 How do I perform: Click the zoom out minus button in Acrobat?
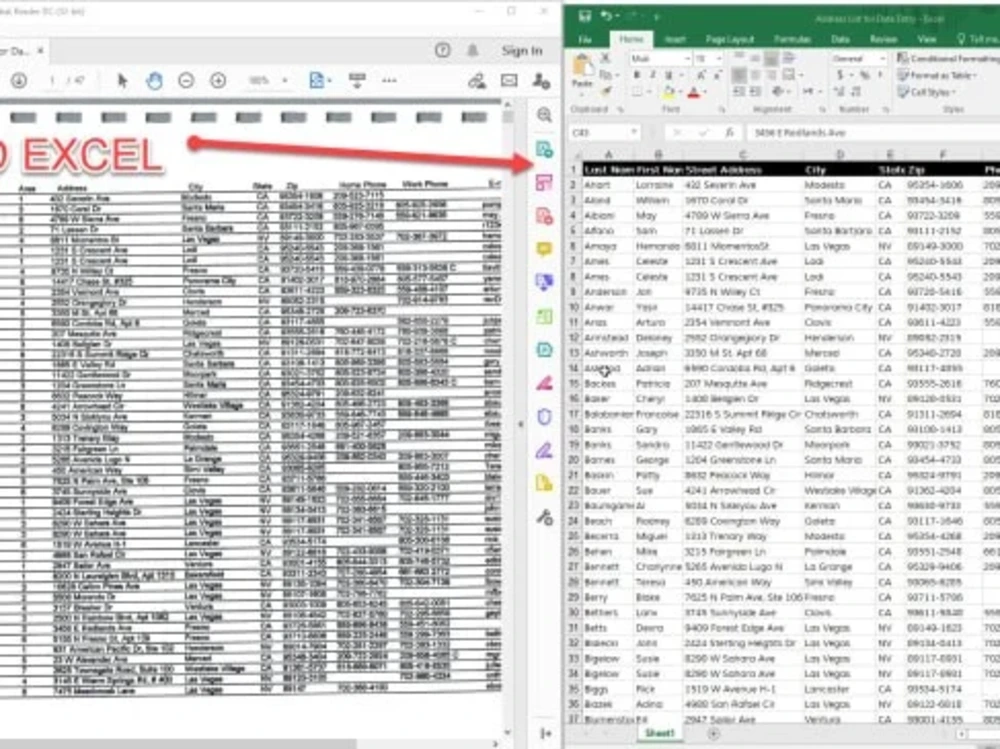tap(186, 80)
